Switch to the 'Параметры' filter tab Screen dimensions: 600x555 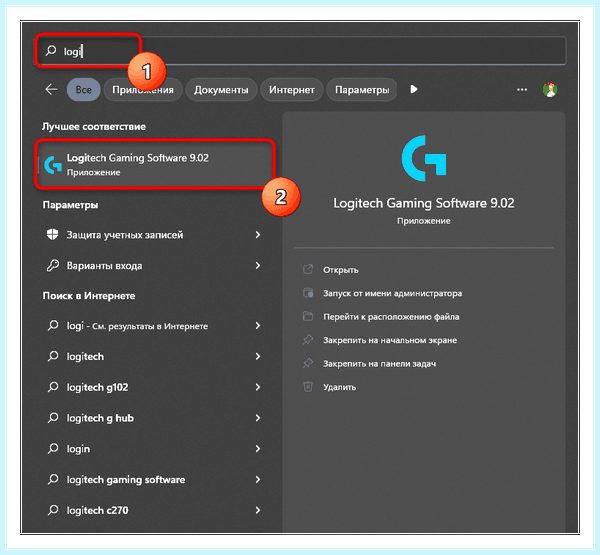[362, 90]
